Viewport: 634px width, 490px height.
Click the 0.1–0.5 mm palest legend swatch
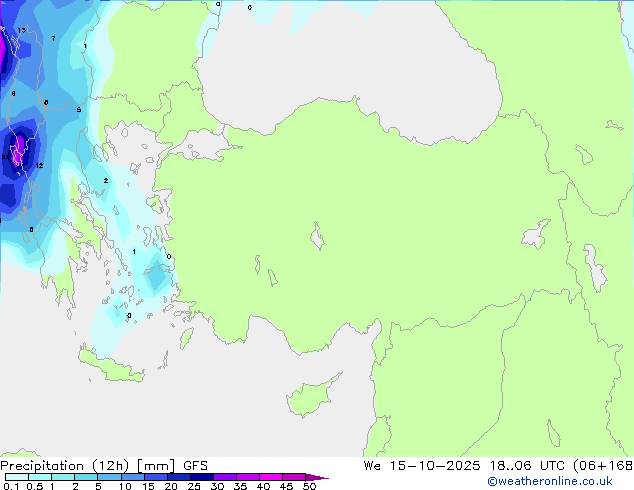pos(17,477)
